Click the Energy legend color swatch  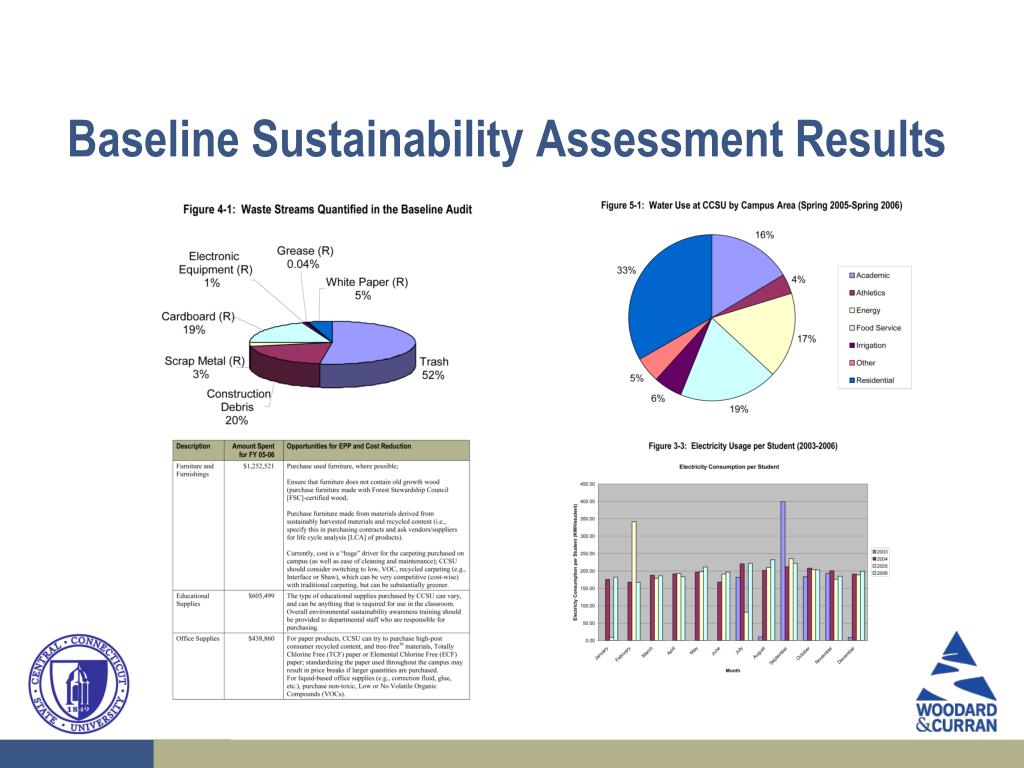click(852, 311)
